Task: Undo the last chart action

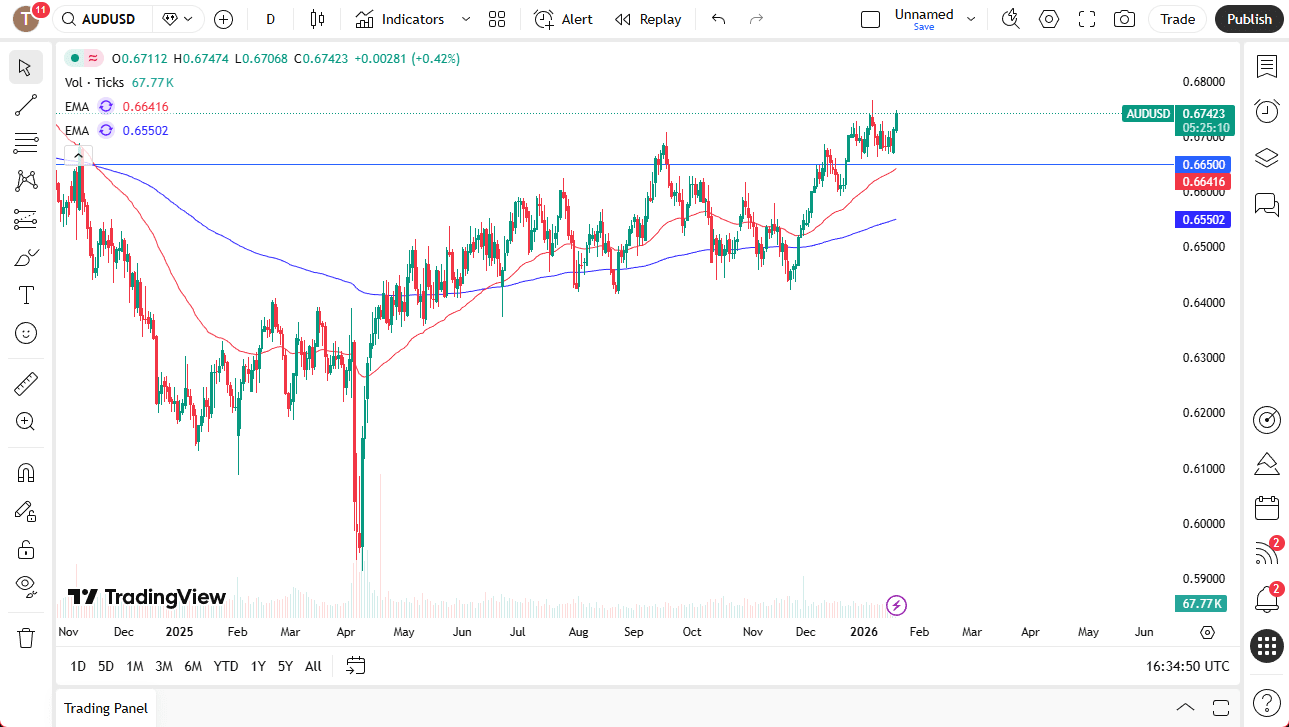Action: click(x=718, y=19)
